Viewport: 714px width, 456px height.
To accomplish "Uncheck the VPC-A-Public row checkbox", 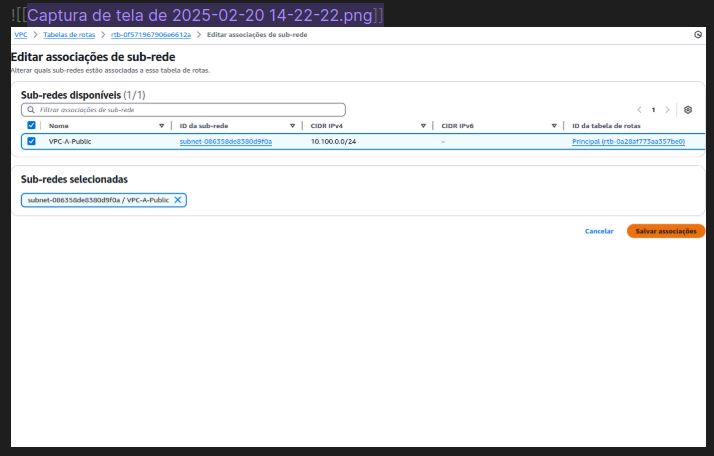I will (31, 142).
